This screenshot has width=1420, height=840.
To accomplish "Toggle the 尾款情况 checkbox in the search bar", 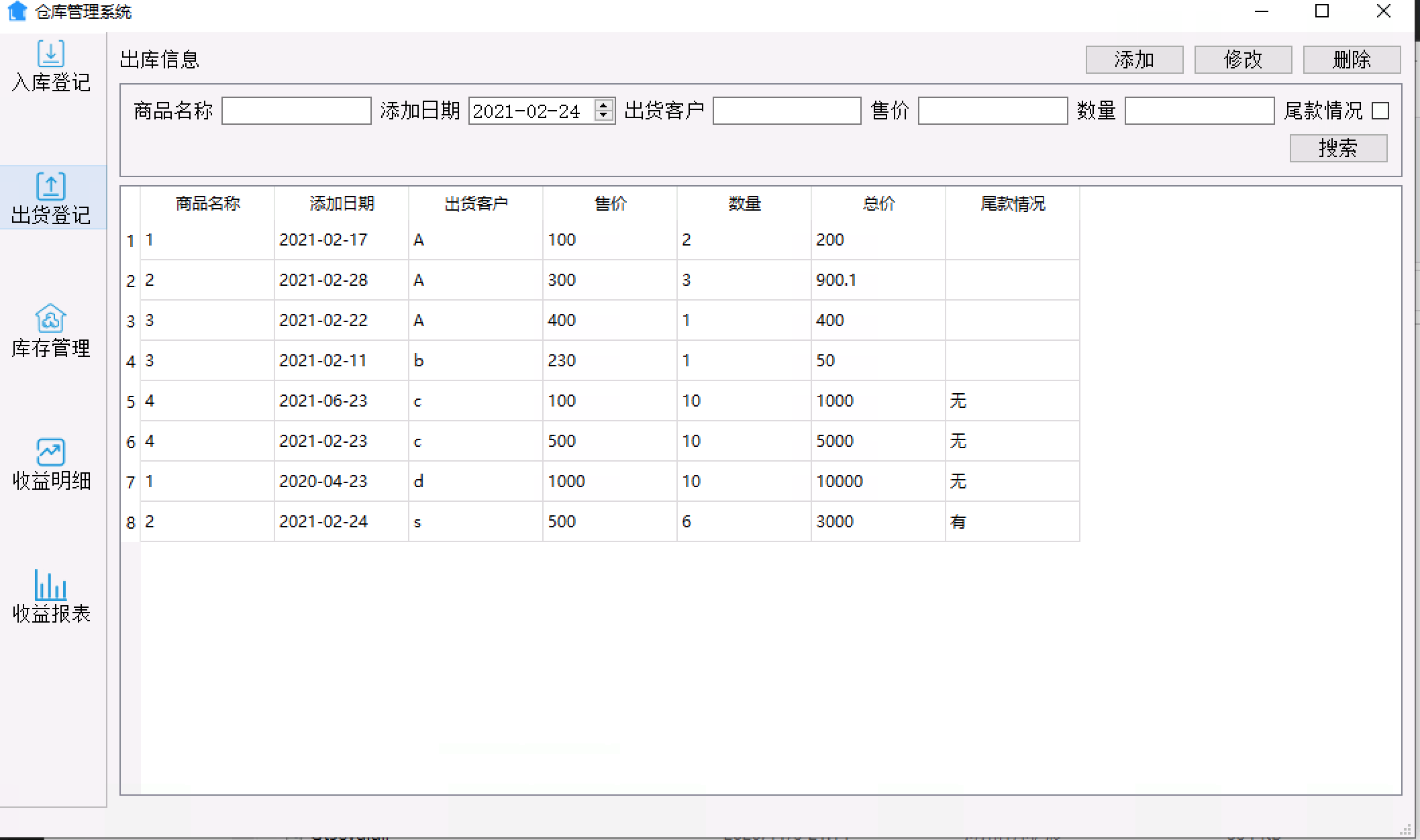I will [1380, 110].
